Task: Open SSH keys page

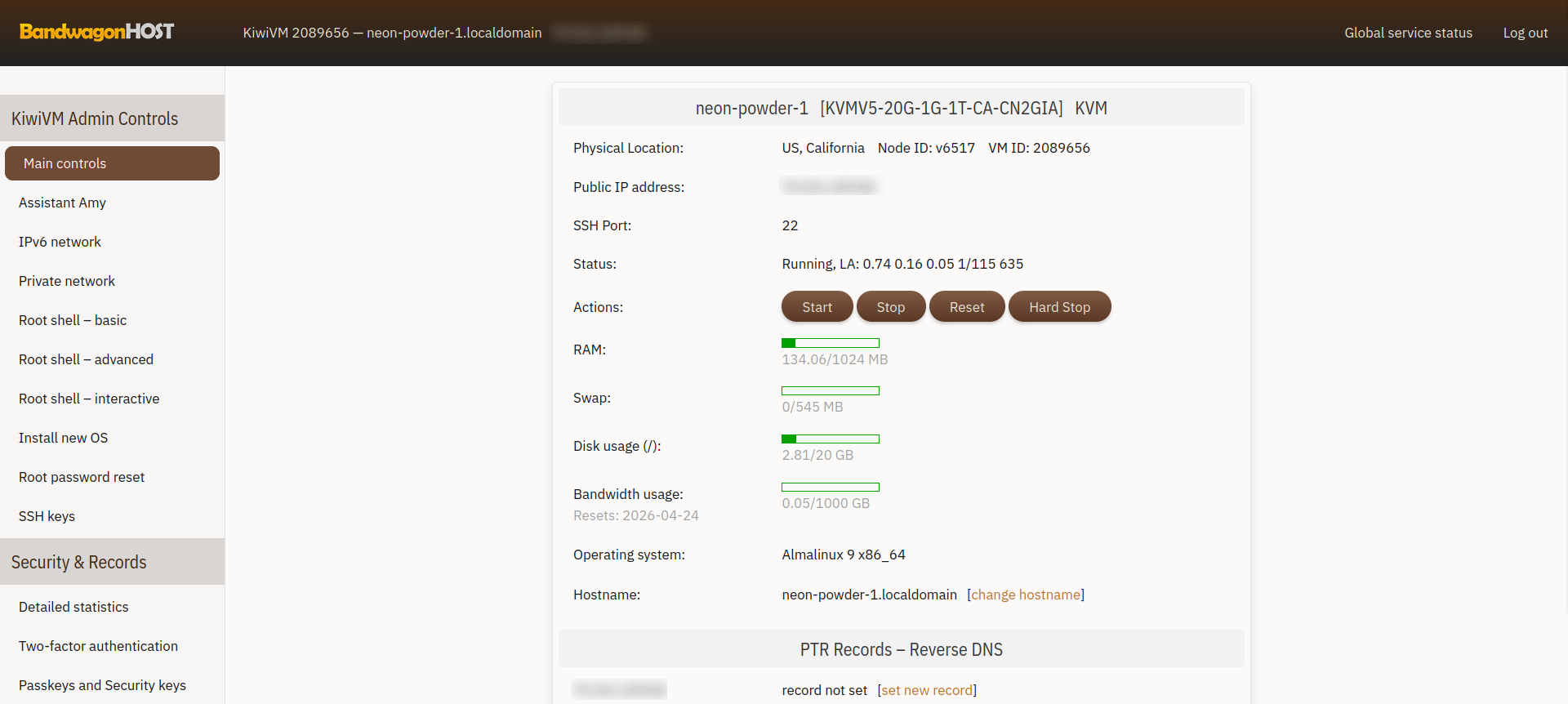Action: (47, 516)
